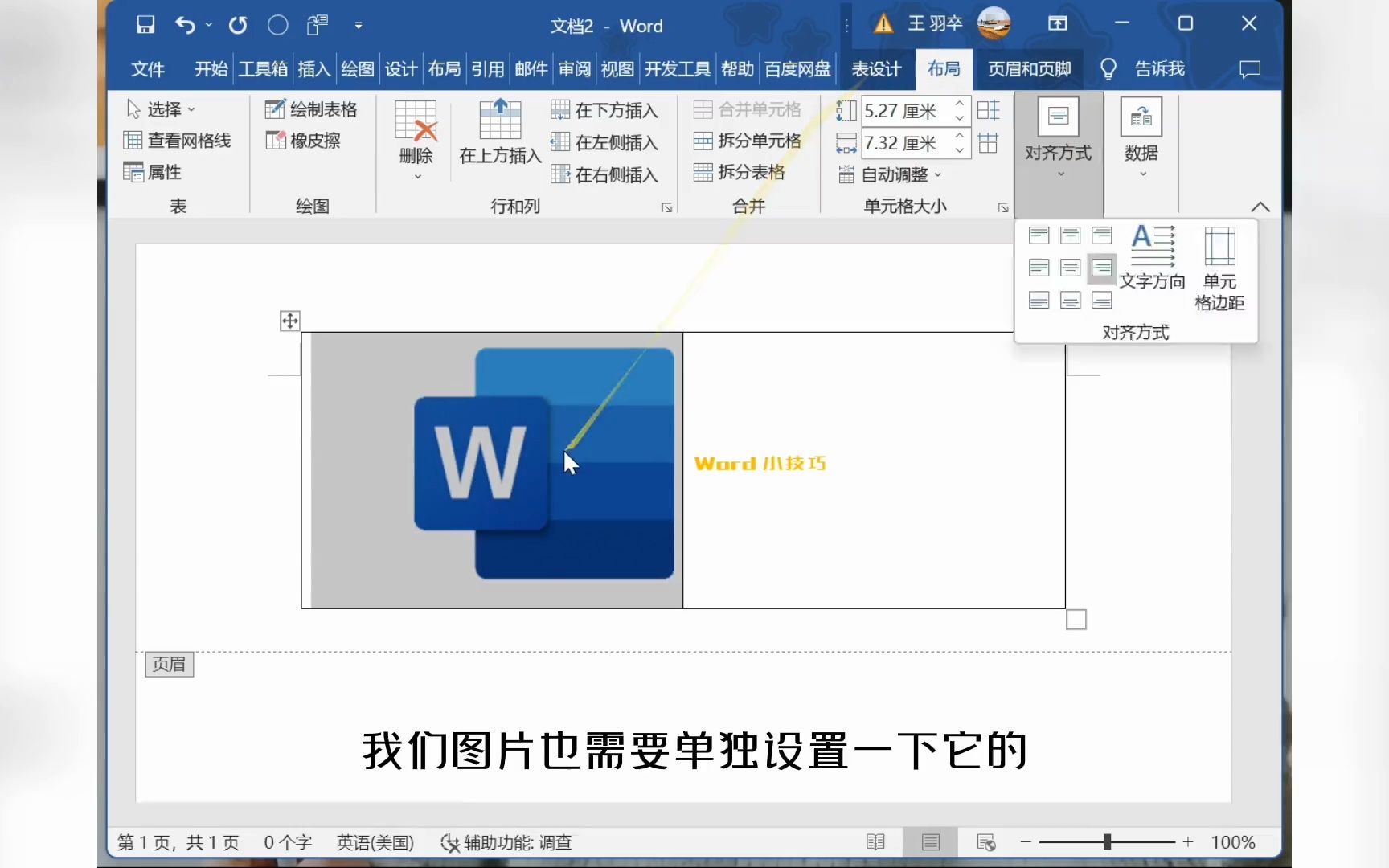Open the 行和列 dialog launcher

click(666, 207)
